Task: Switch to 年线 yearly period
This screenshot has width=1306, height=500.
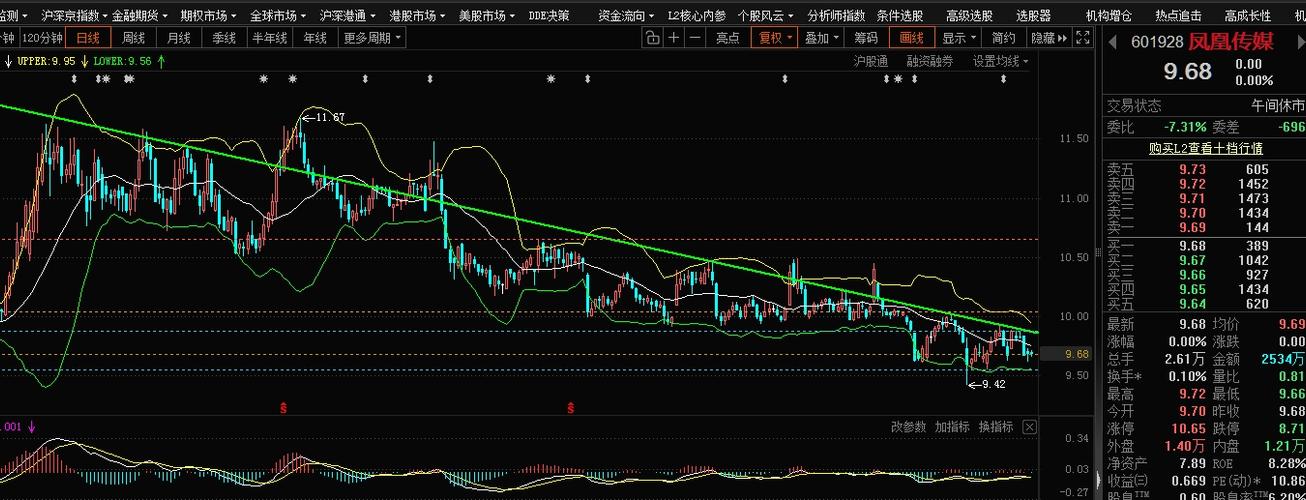Action: click(x=315, y=38)
